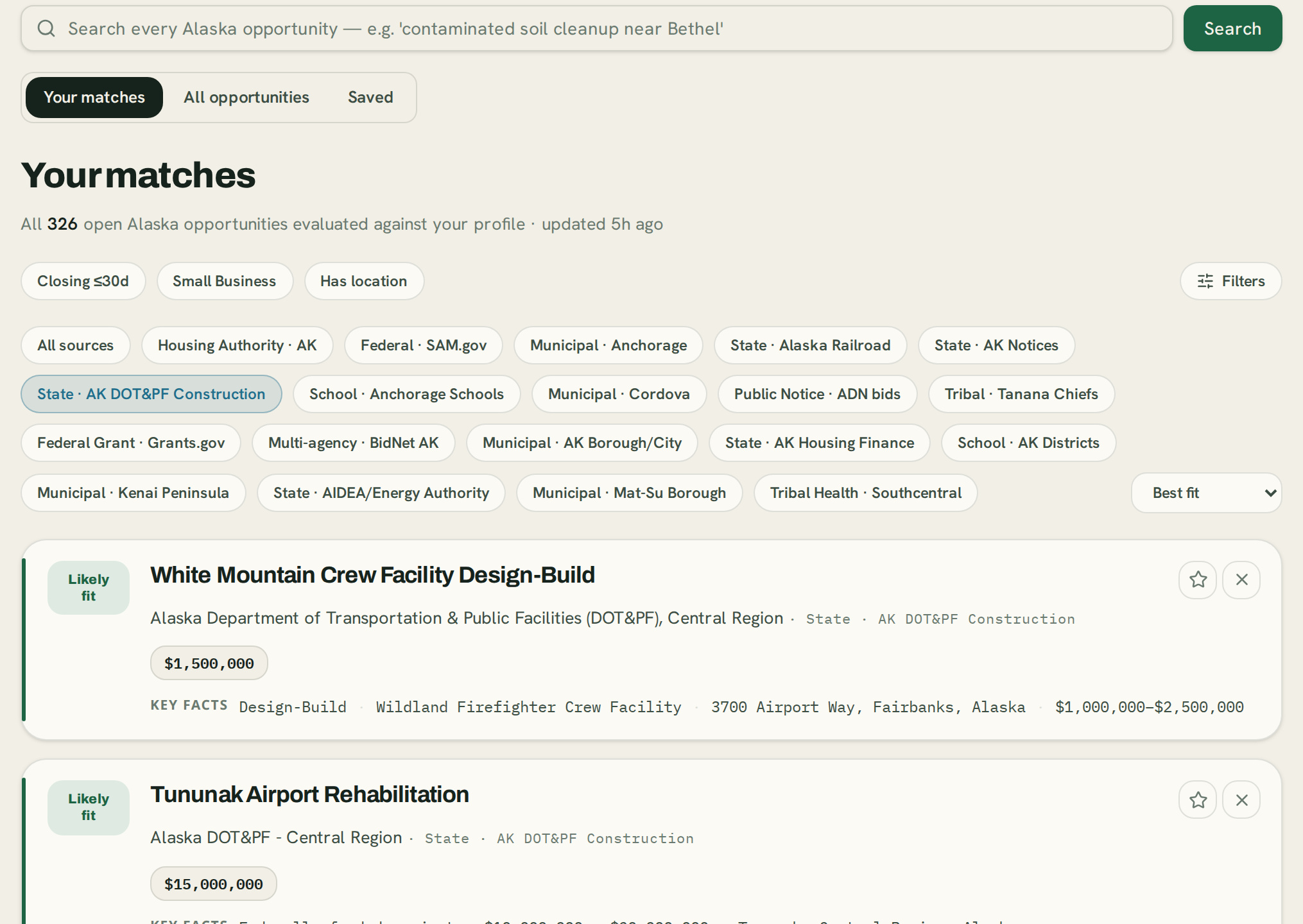
Task: Click the $1,500,000 value badge
Action: (x=209, y=663)
